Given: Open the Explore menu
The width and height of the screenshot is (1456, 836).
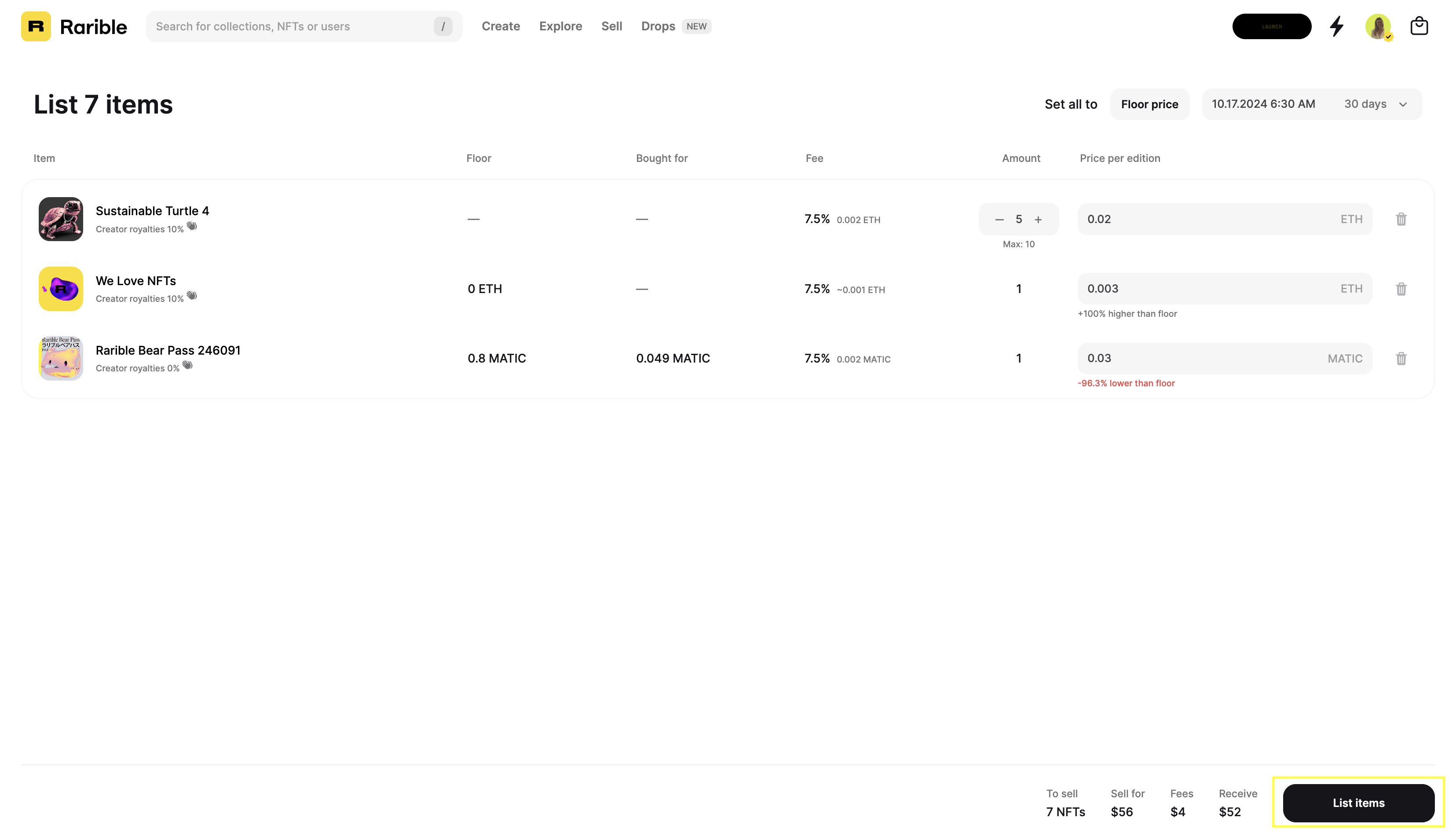Looking at the screenshot, I should tap(561, 26).
